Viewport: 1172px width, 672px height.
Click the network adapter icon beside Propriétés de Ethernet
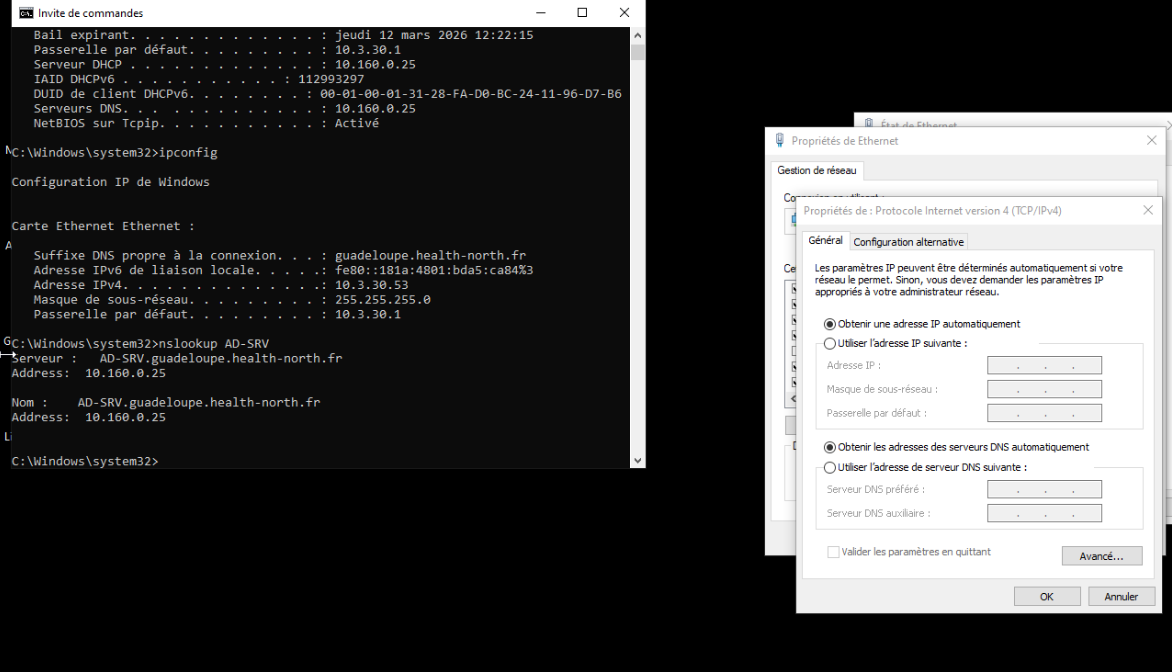(x=780, y=140)
